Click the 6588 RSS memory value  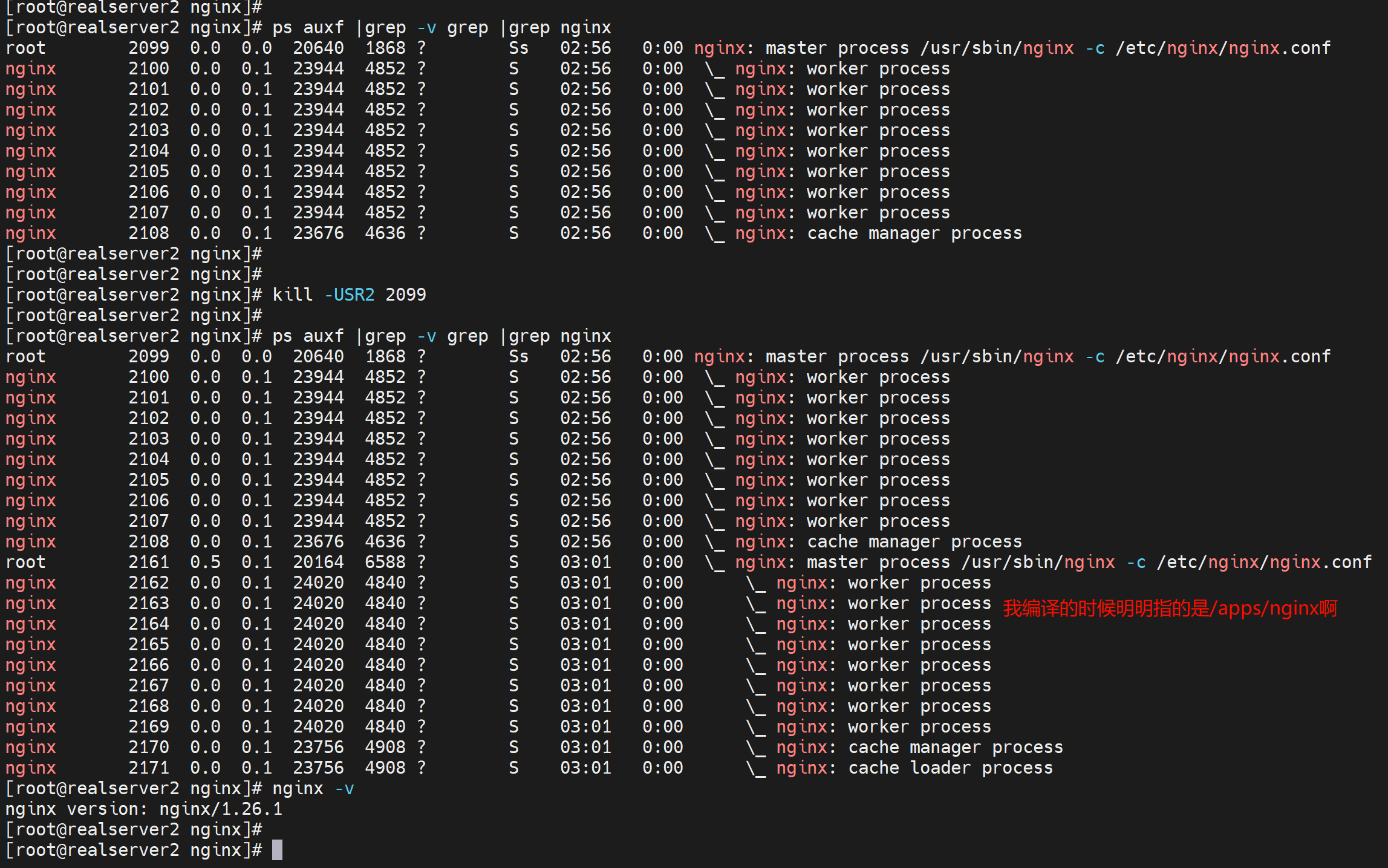point(385,562)
